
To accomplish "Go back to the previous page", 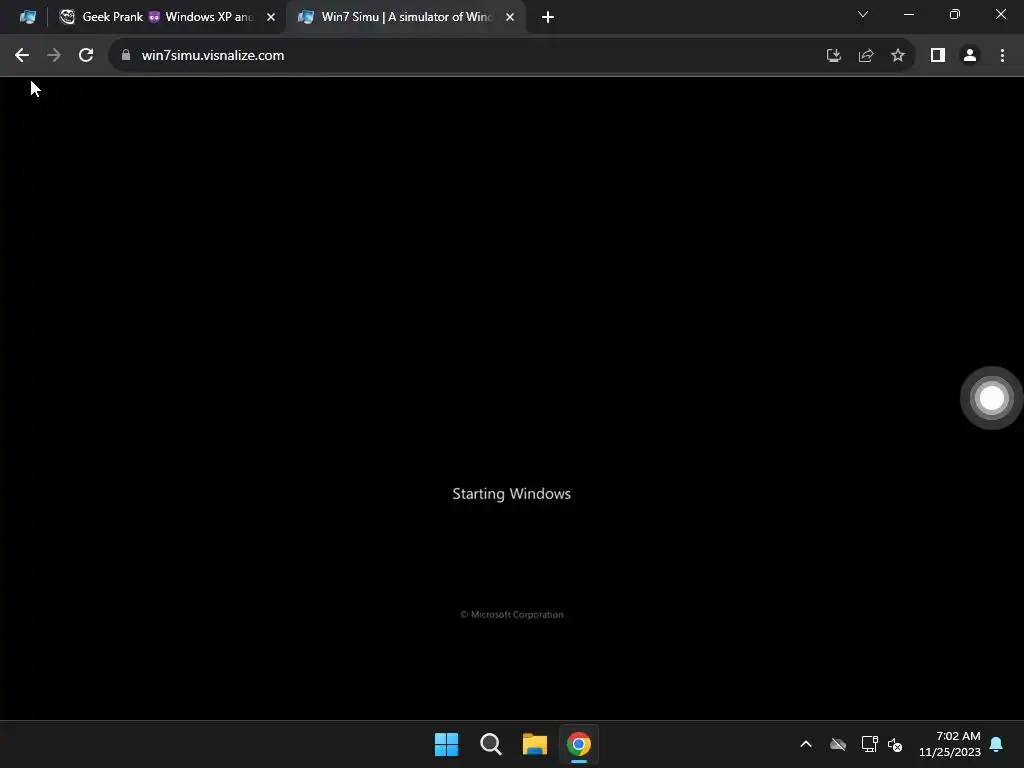I will point(22,56).
